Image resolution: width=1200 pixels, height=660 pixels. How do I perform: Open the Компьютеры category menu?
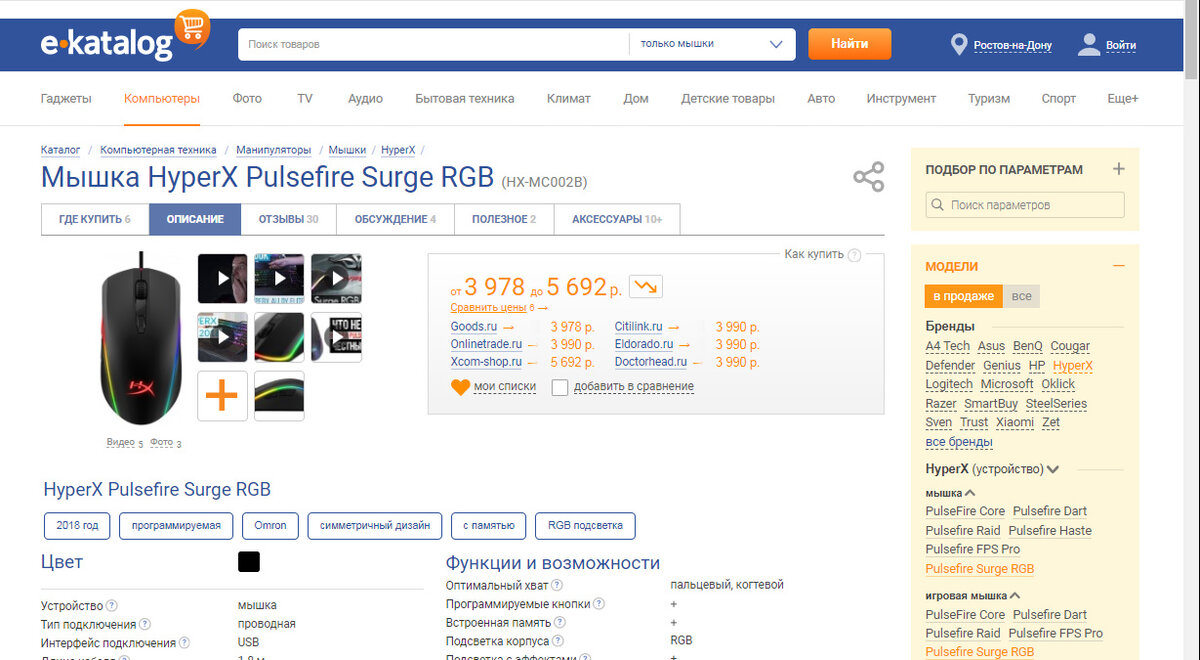(162, 98)
